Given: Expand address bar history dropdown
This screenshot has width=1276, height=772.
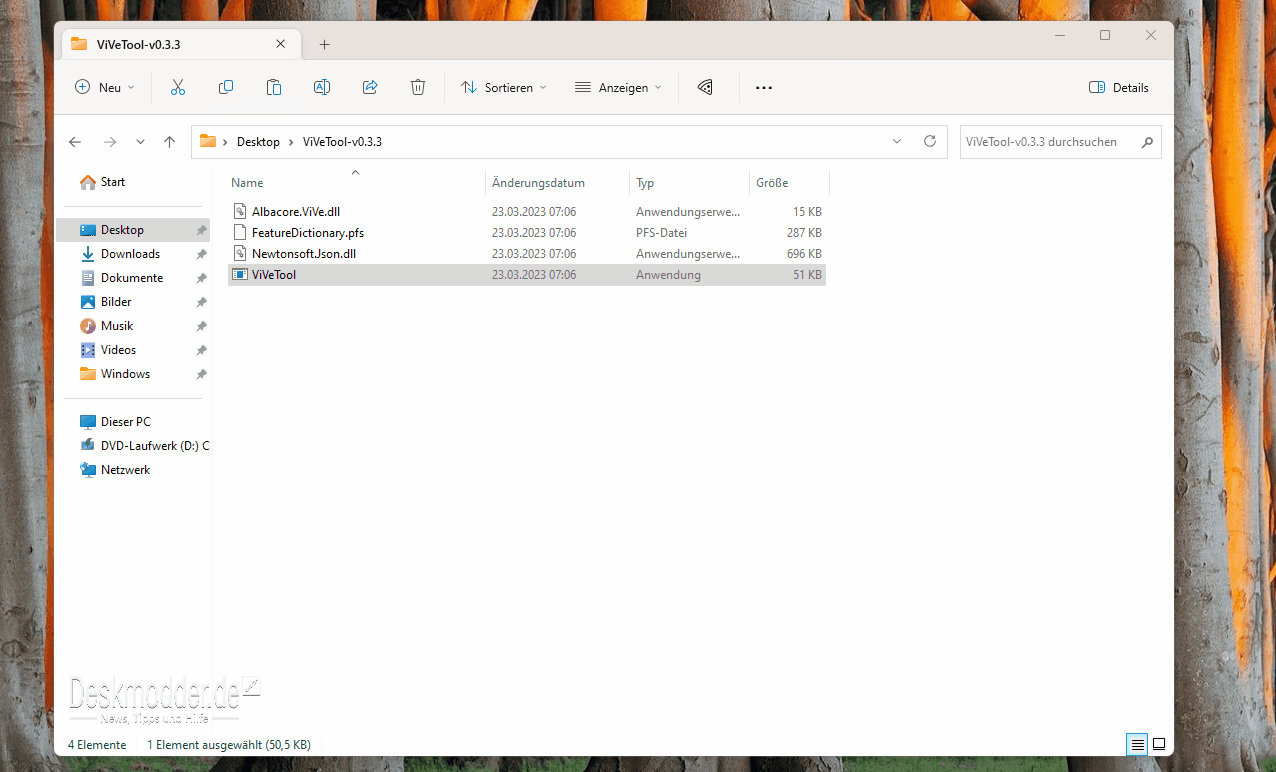Looking at the screenshot, I should tap(897, 142).
